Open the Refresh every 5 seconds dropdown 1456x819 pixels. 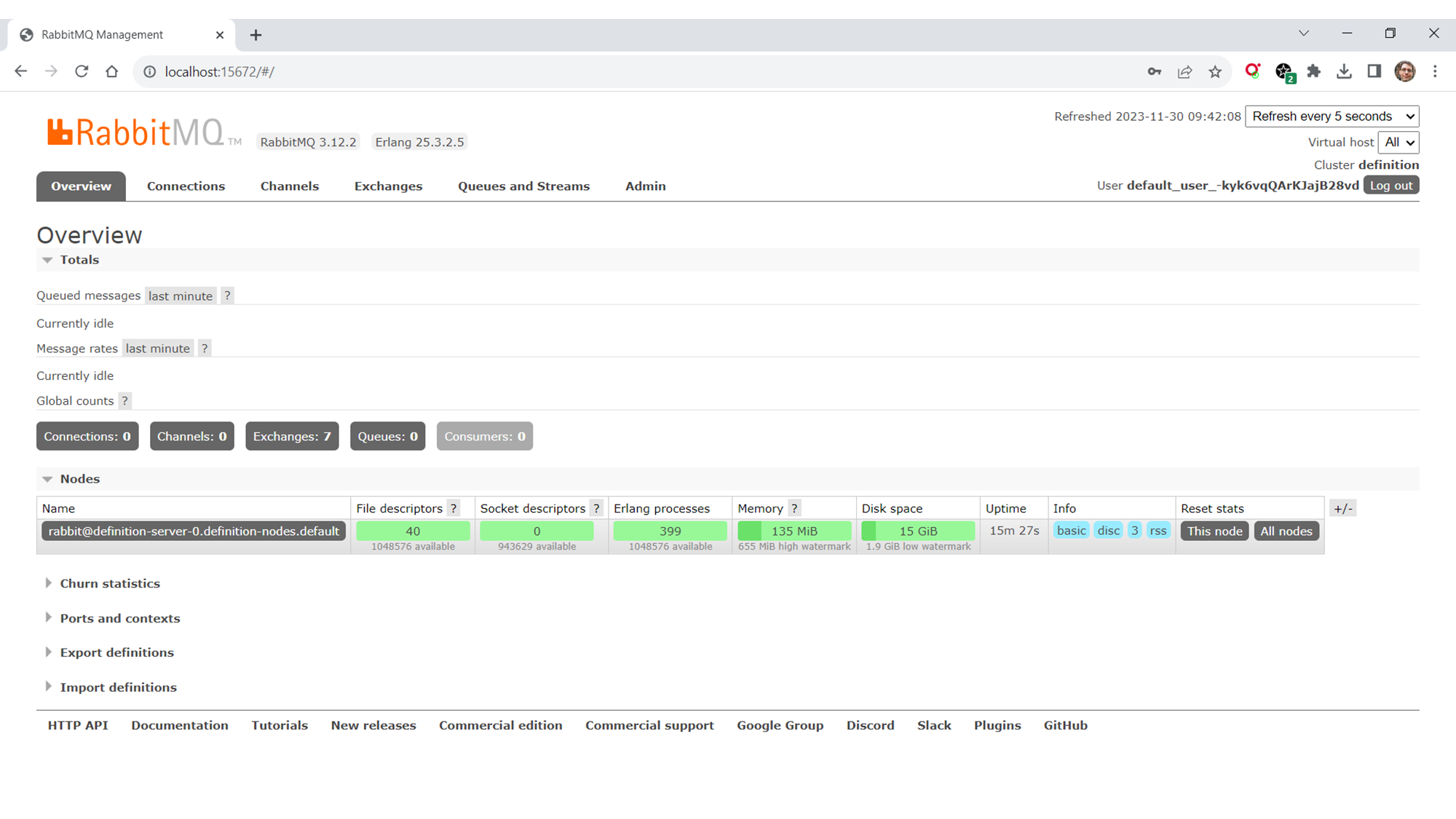[x=1332, y=116]
